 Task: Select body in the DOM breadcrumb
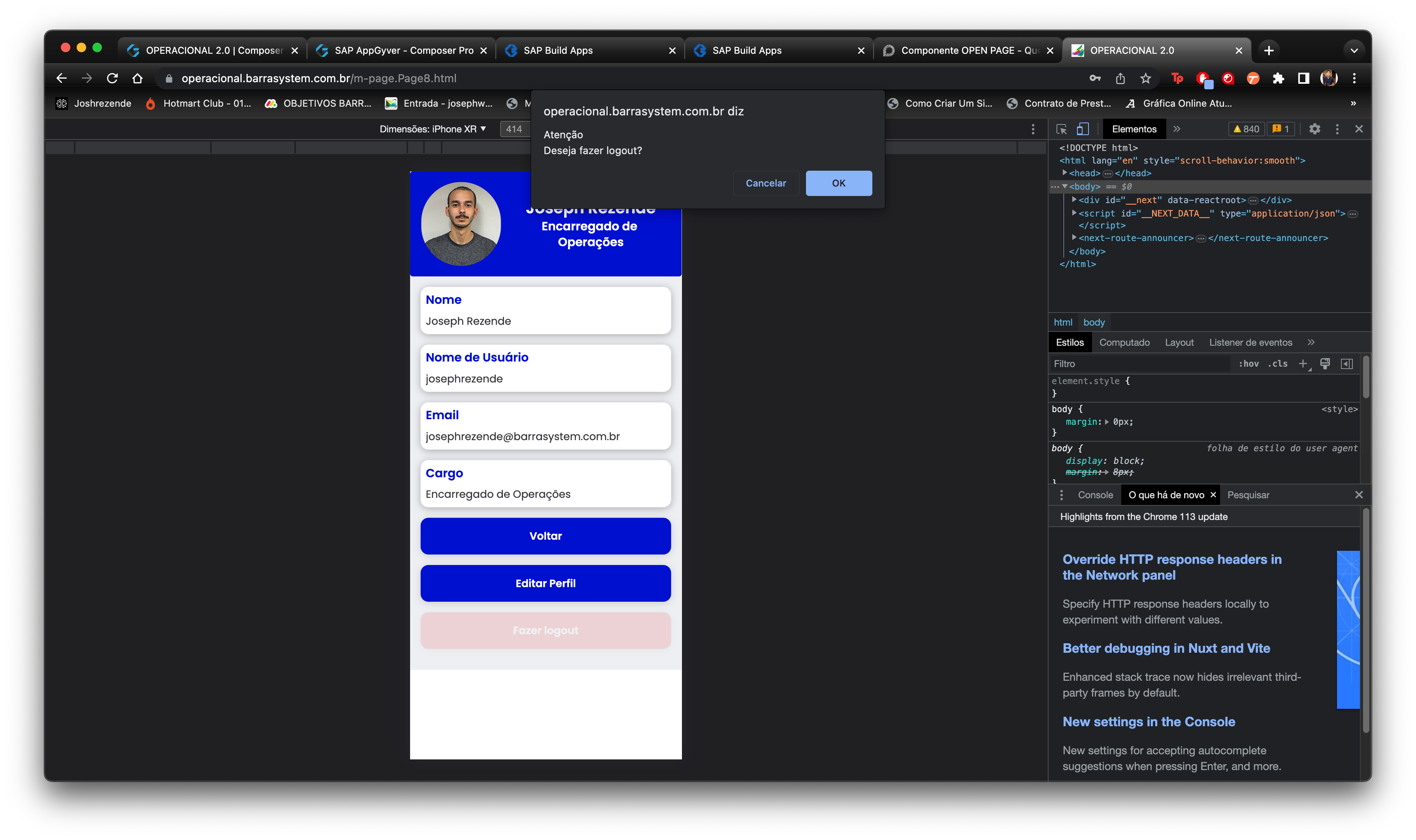tap(1094, 322)
